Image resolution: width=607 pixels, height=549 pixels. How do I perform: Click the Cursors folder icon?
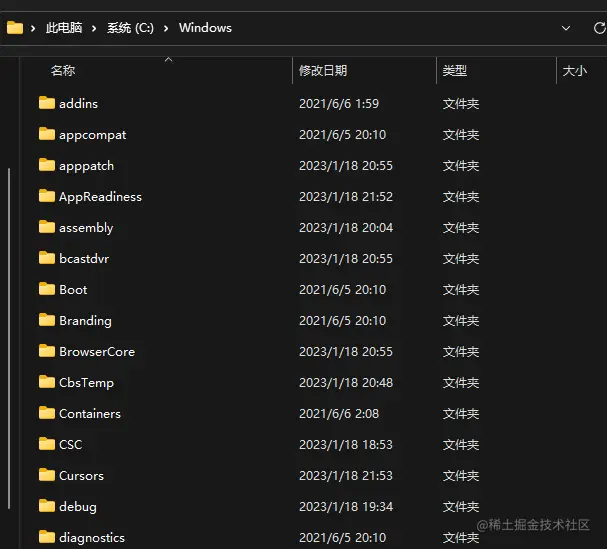pyautogui.click(x=47, y=475)
